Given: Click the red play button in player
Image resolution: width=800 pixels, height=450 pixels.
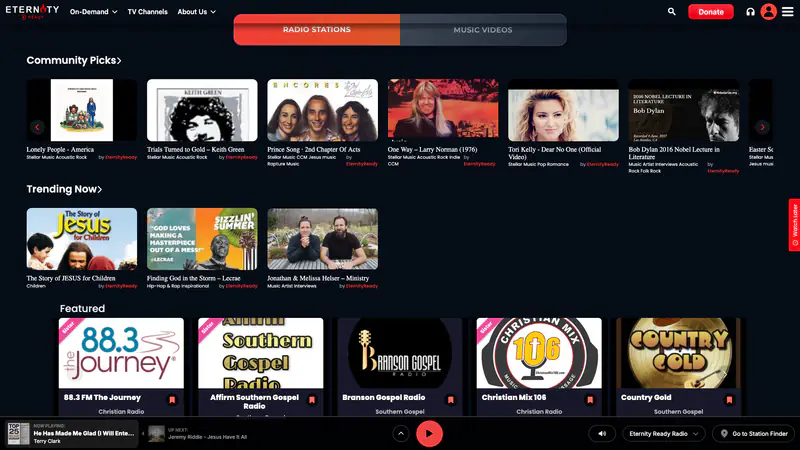Looking at the screenshot, I should click(429, 434).
